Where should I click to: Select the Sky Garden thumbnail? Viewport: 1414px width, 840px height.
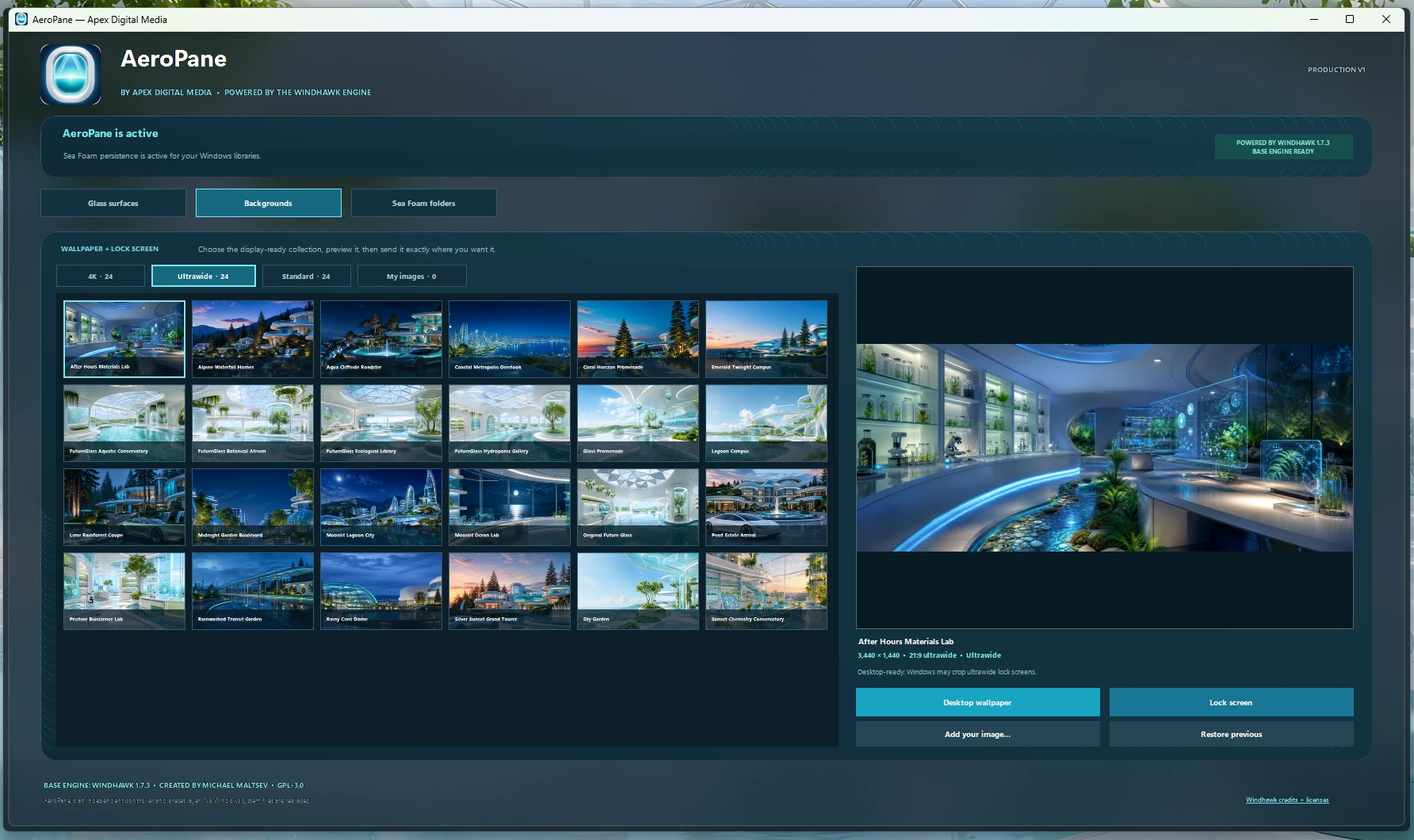pyautogui.click(x=638, y=591)
